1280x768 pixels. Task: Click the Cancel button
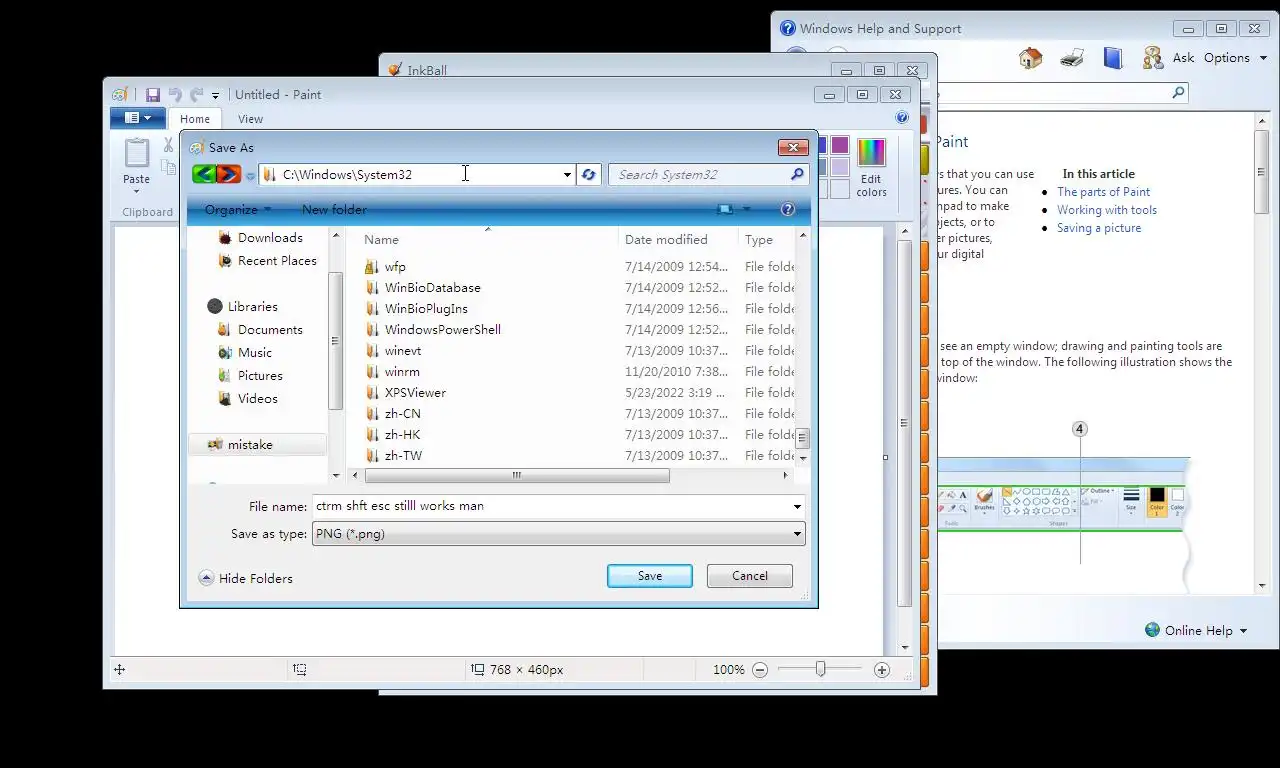[x=750, y=576]
